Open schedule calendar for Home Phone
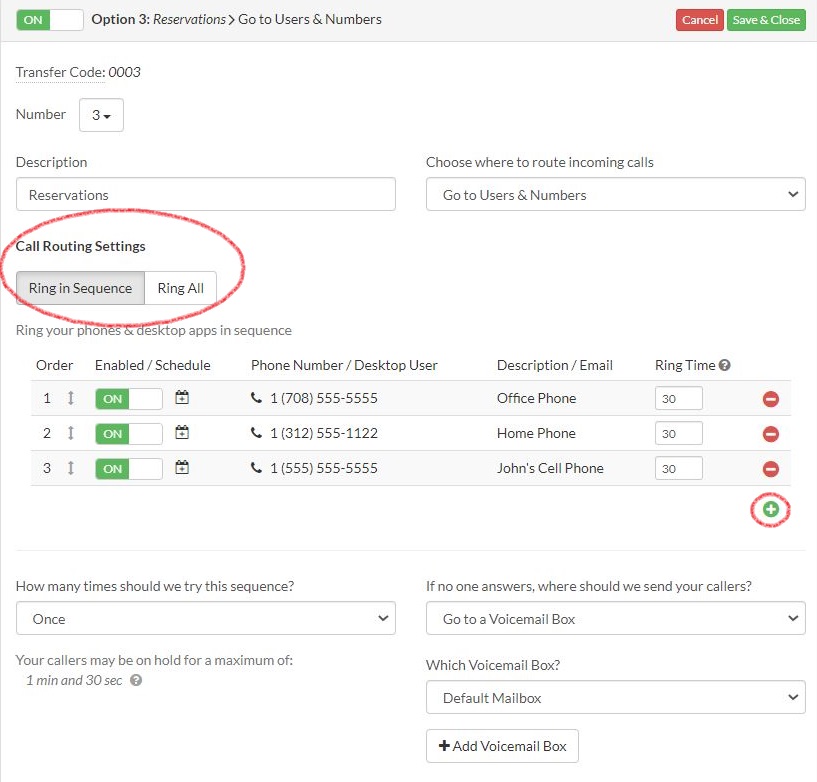This screenshot has width=817, height=782. (x=182, y=432)
